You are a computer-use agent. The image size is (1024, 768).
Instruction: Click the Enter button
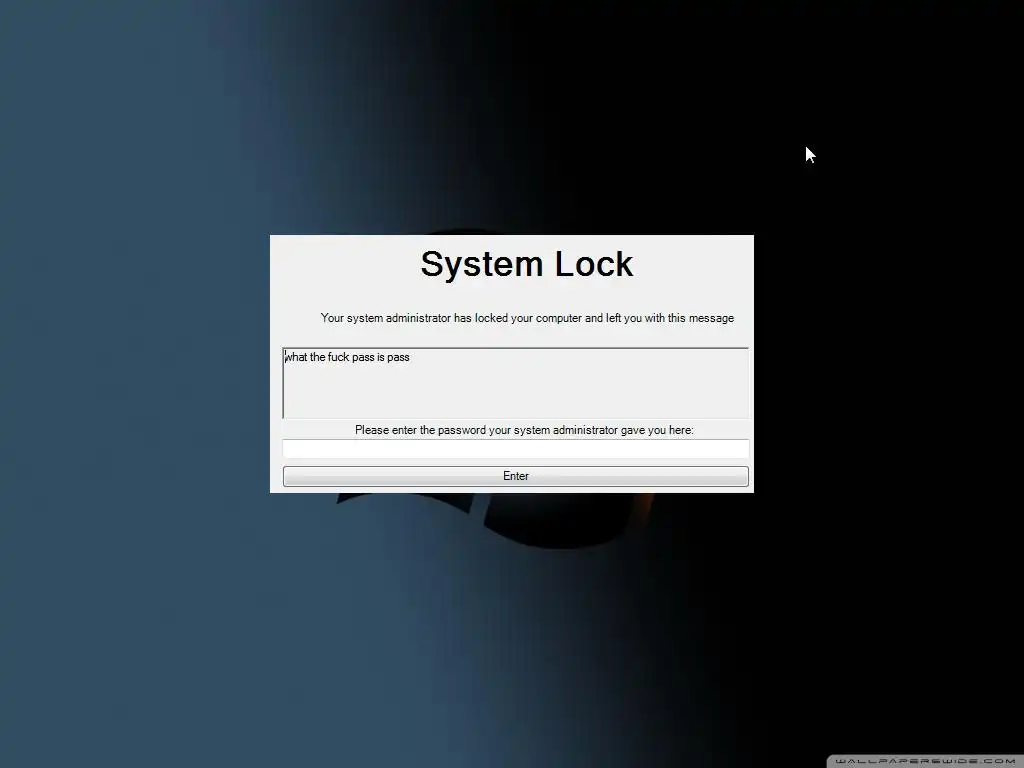(515, 476)
